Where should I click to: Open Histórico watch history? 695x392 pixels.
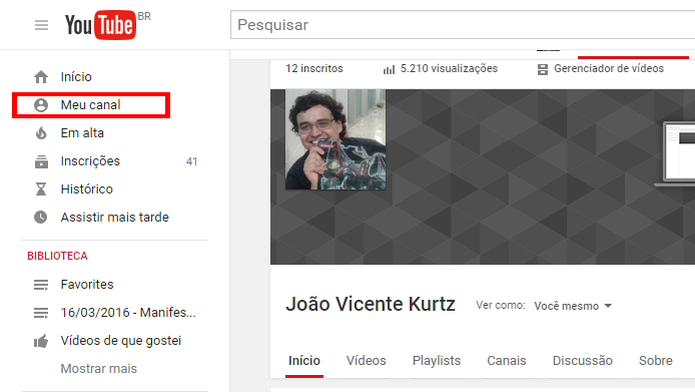pyautogui.click(x=87, y=189)
